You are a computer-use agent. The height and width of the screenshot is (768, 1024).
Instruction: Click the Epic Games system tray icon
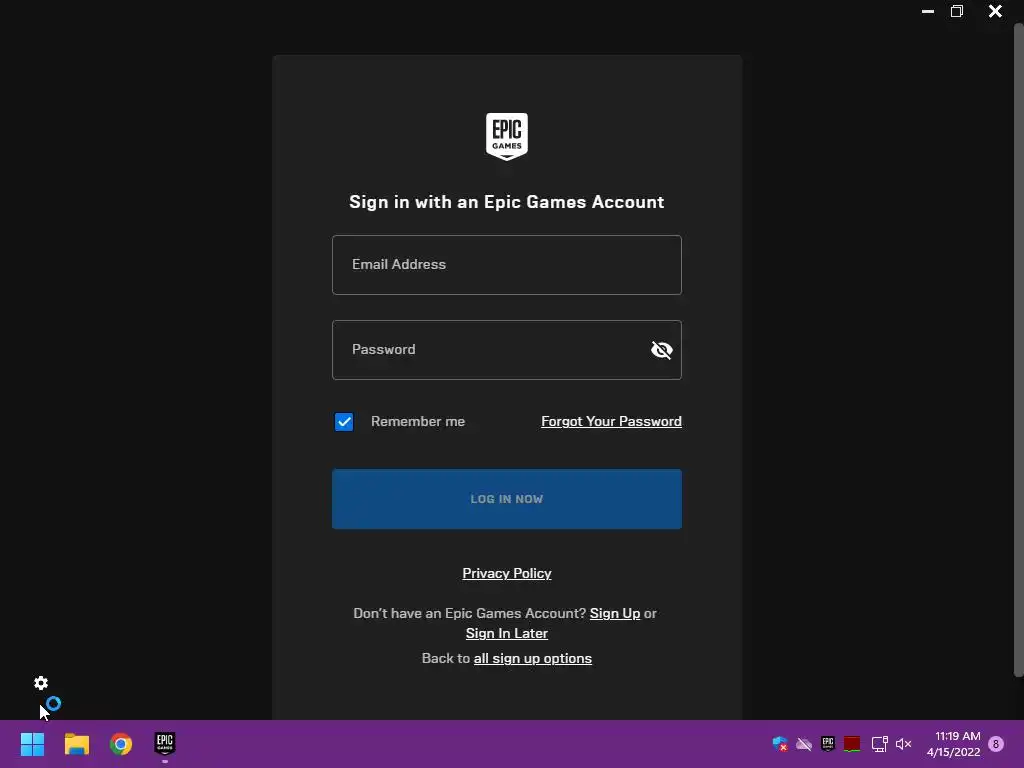point(828,744)
